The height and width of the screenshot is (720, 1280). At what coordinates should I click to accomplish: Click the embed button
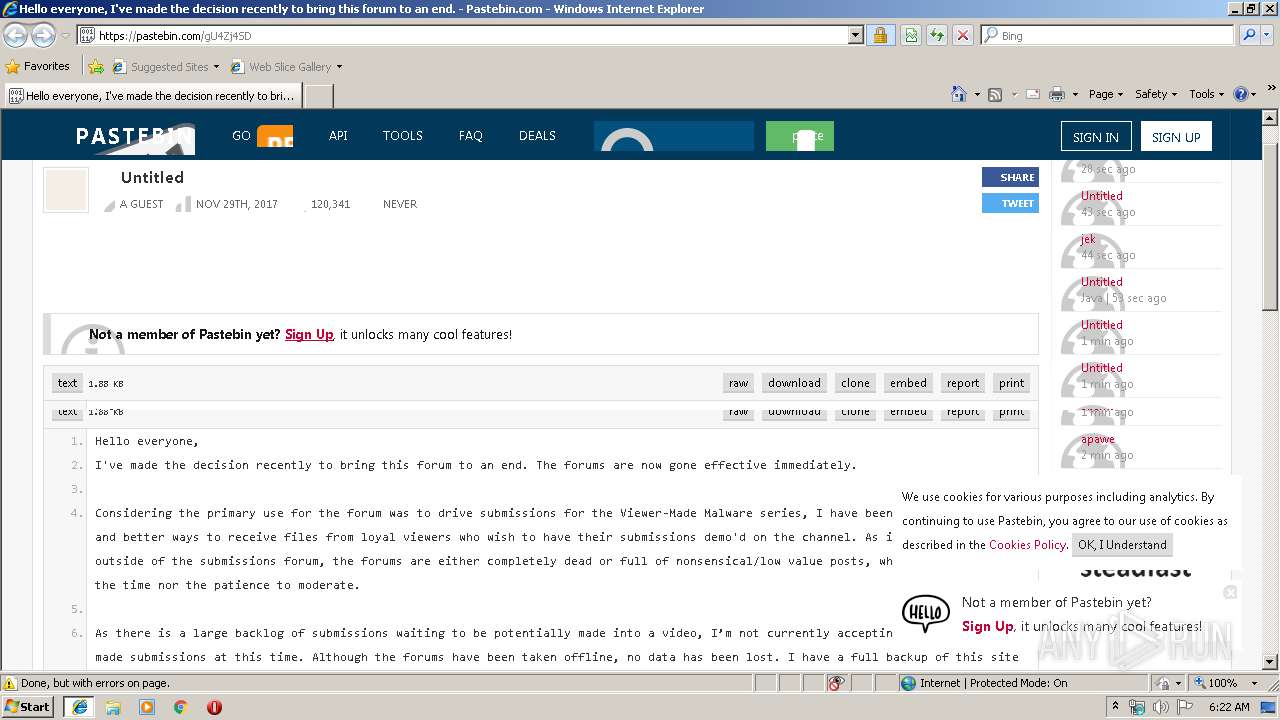(908, 383)
